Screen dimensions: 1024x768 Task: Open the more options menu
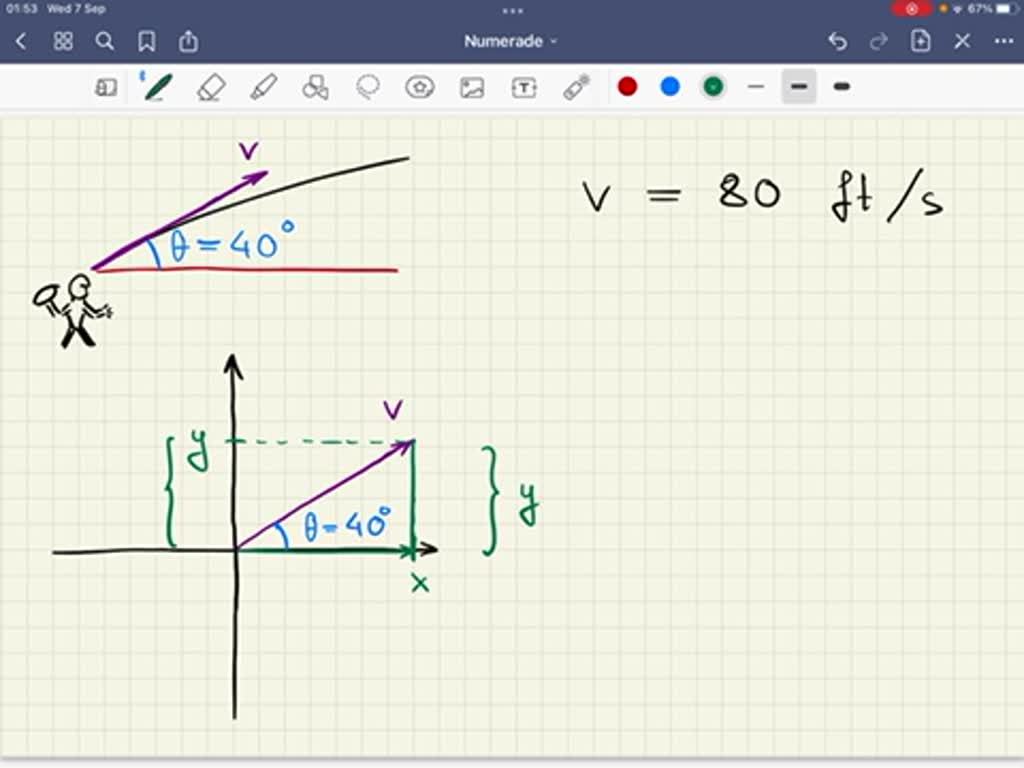(1004, 41)
